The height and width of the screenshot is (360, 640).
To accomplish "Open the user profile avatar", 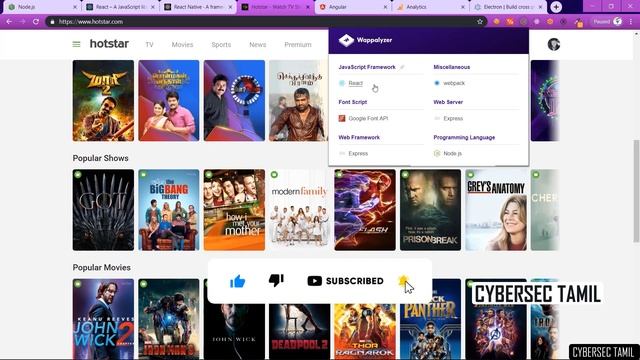I will click(553, 44).
